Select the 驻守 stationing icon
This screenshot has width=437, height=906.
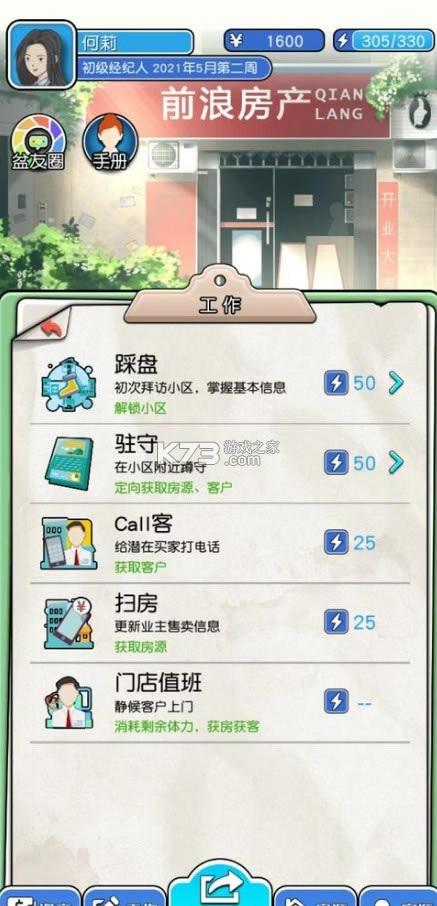pos(69,463)
